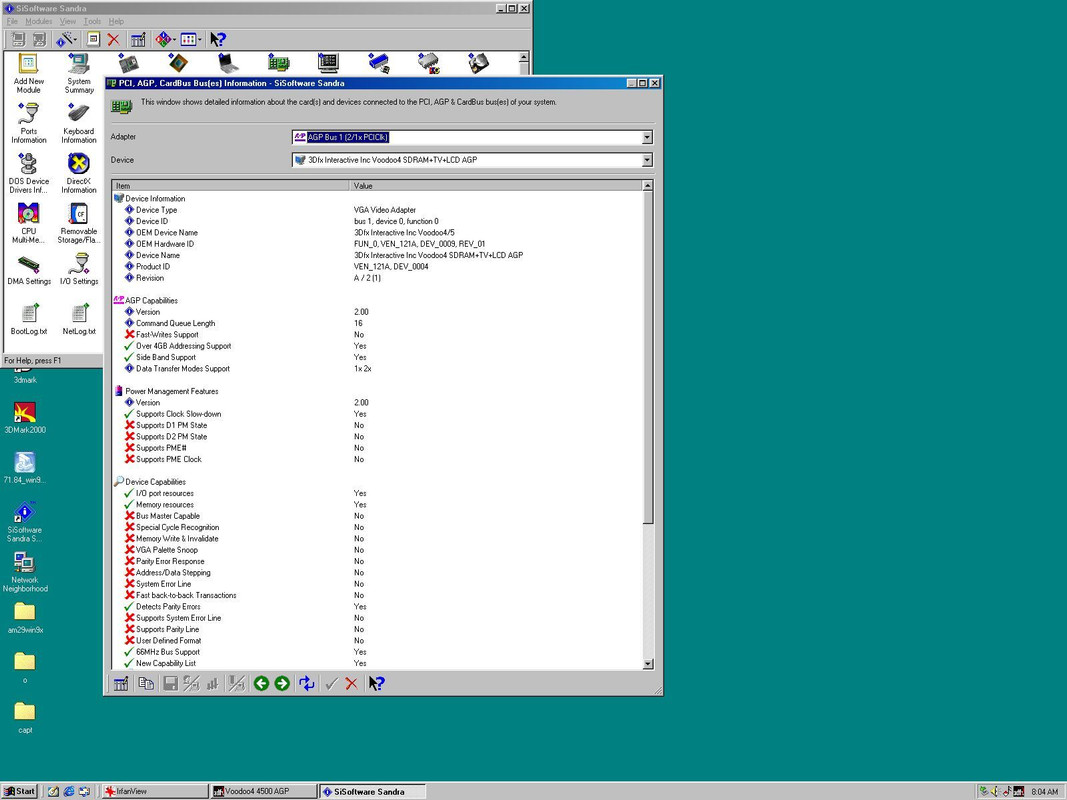This screenshot has width=1067, height=800.
Task: Open the BootLog.txt module
Action: tap(29, 319)
